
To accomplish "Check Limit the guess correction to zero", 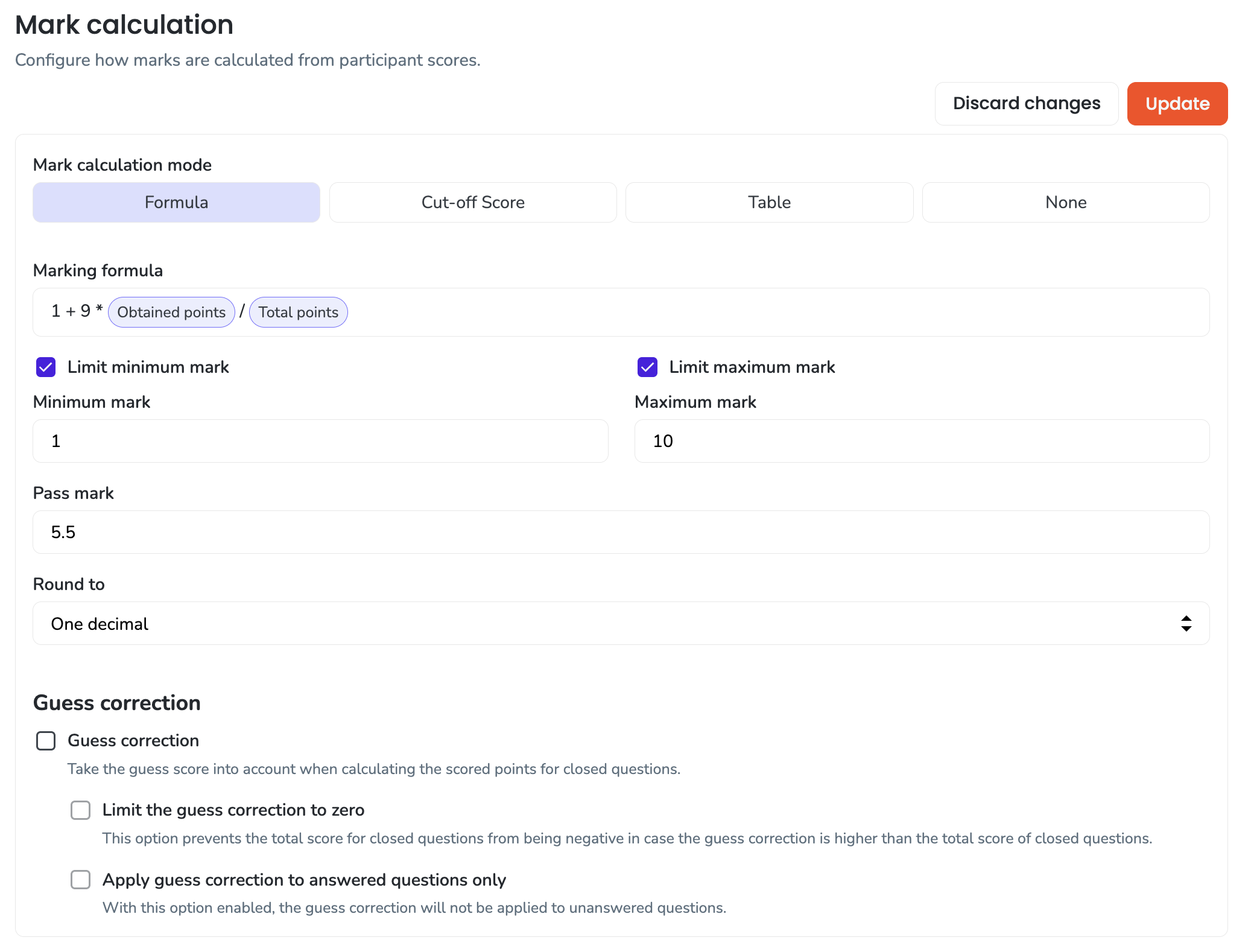I will coord(81,810).
